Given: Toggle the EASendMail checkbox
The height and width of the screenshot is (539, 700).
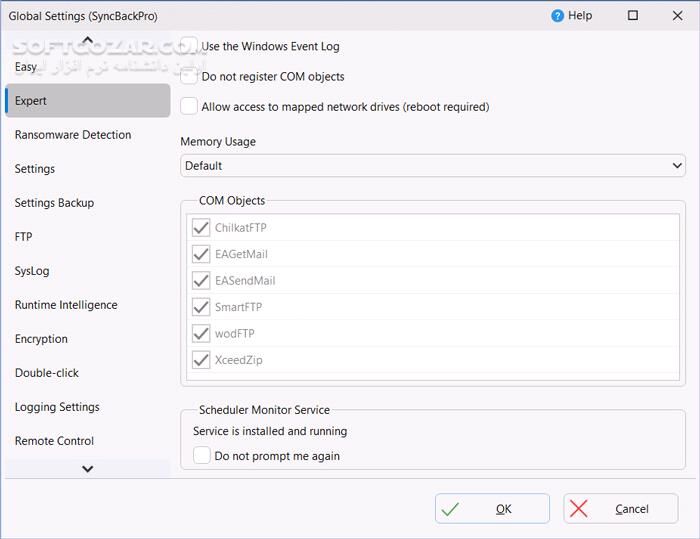Looking at the screenshot, I should pyautogui.click(x=201, y=280).
